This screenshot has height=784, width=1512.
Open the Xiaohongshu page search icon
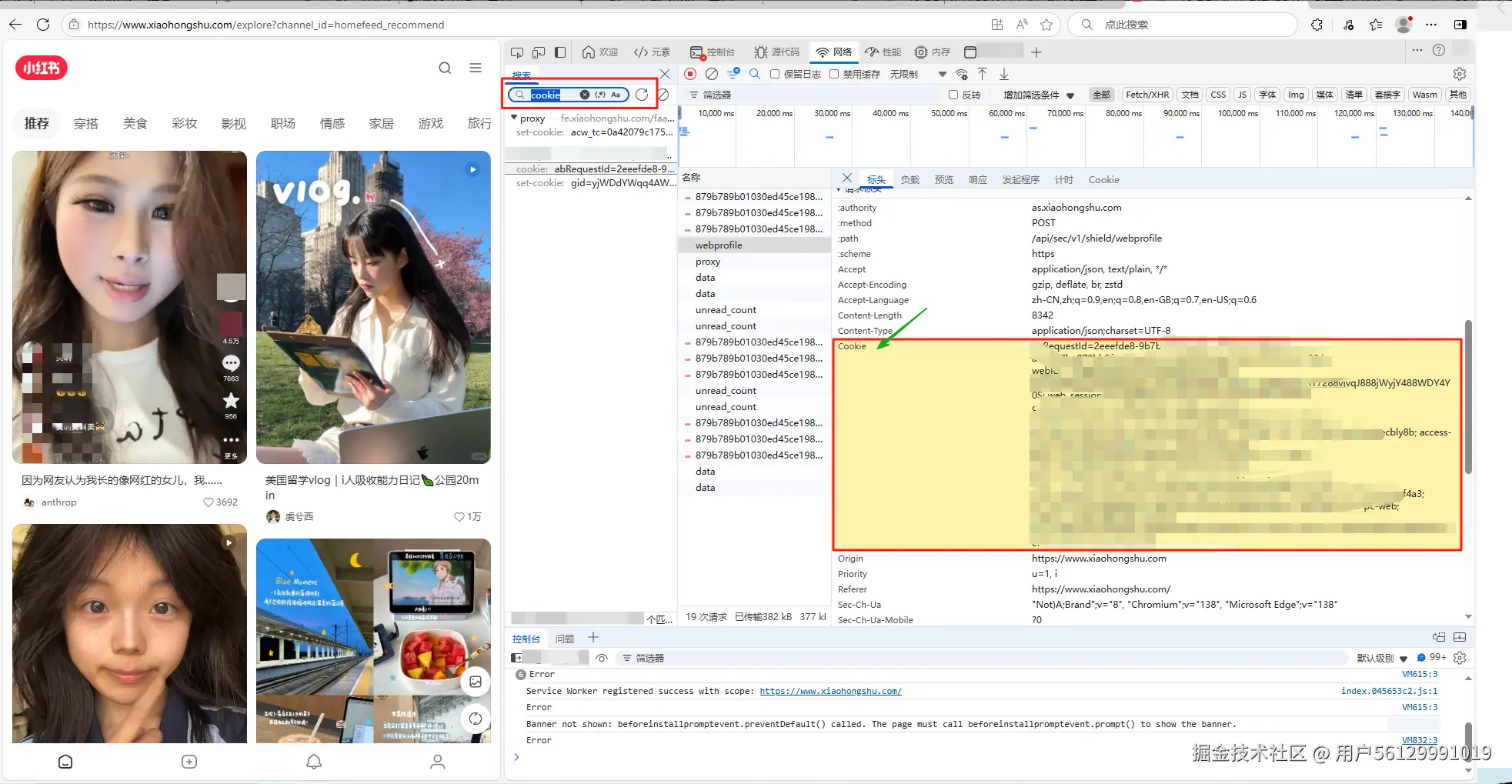(445, 68)
